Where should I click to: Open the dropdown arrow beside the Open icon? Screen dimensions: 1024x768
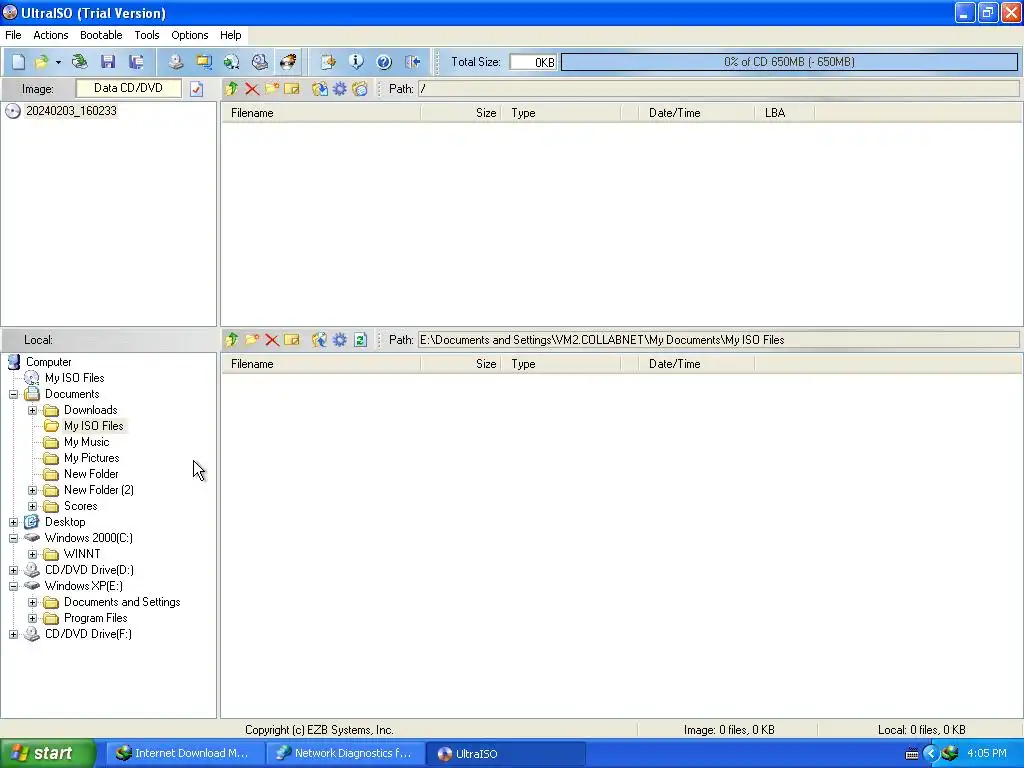coord(58,62)
